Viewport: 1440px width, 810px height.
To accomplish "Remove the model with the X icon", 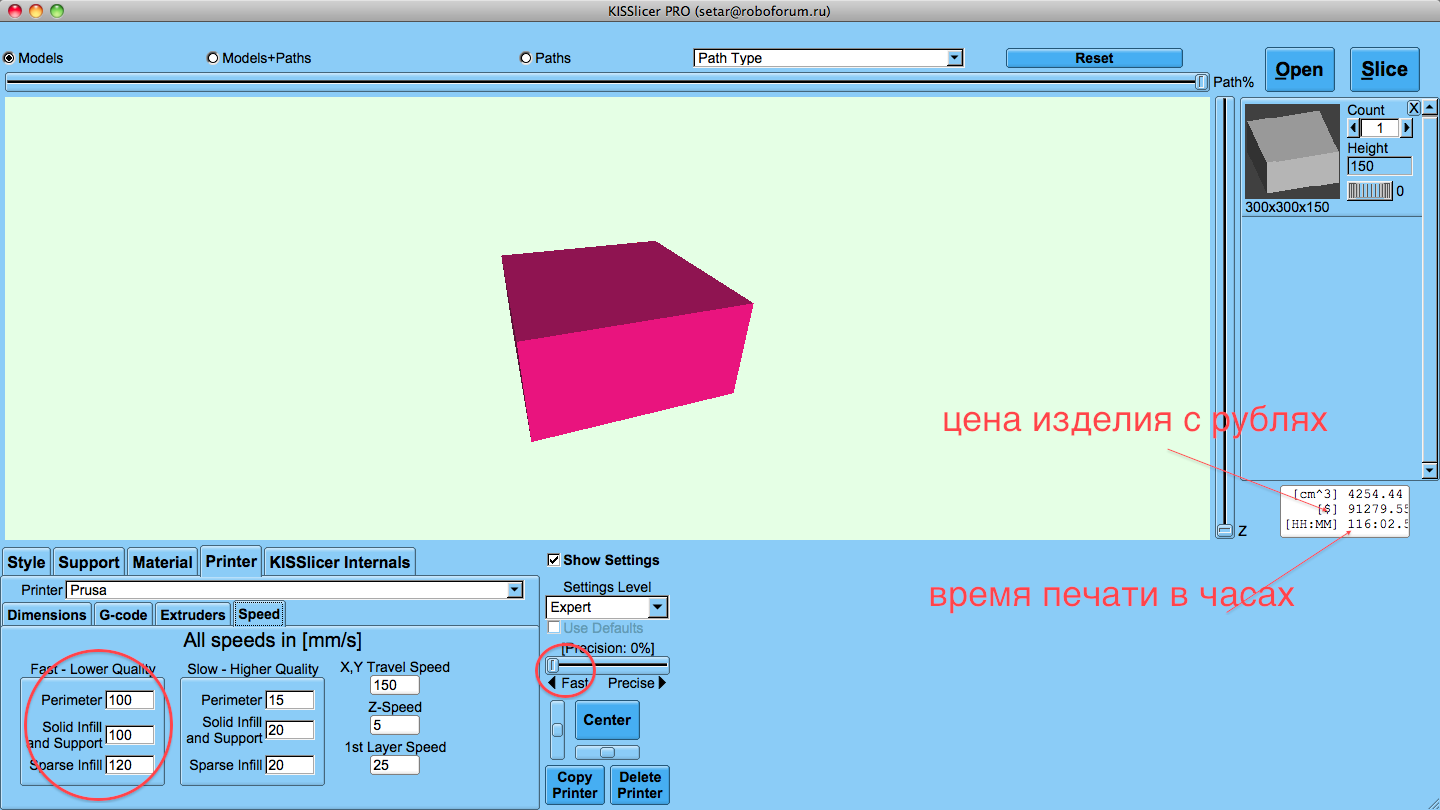I will click(x=1413, y=108).
